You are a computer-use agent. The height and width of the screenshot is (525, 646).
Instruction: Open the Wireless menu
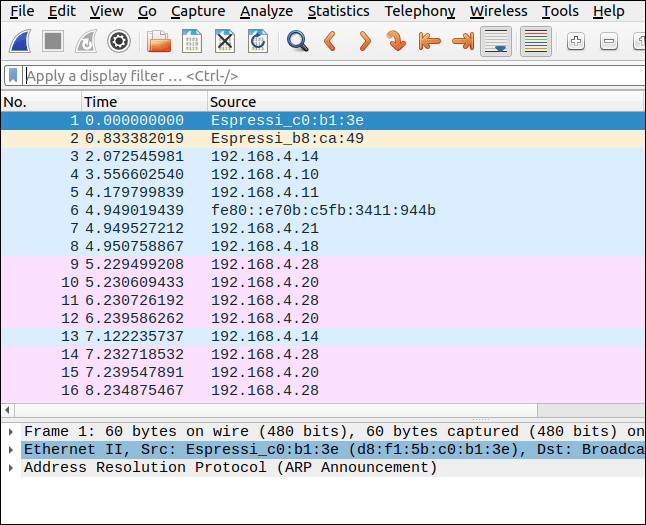pos(499,11)
